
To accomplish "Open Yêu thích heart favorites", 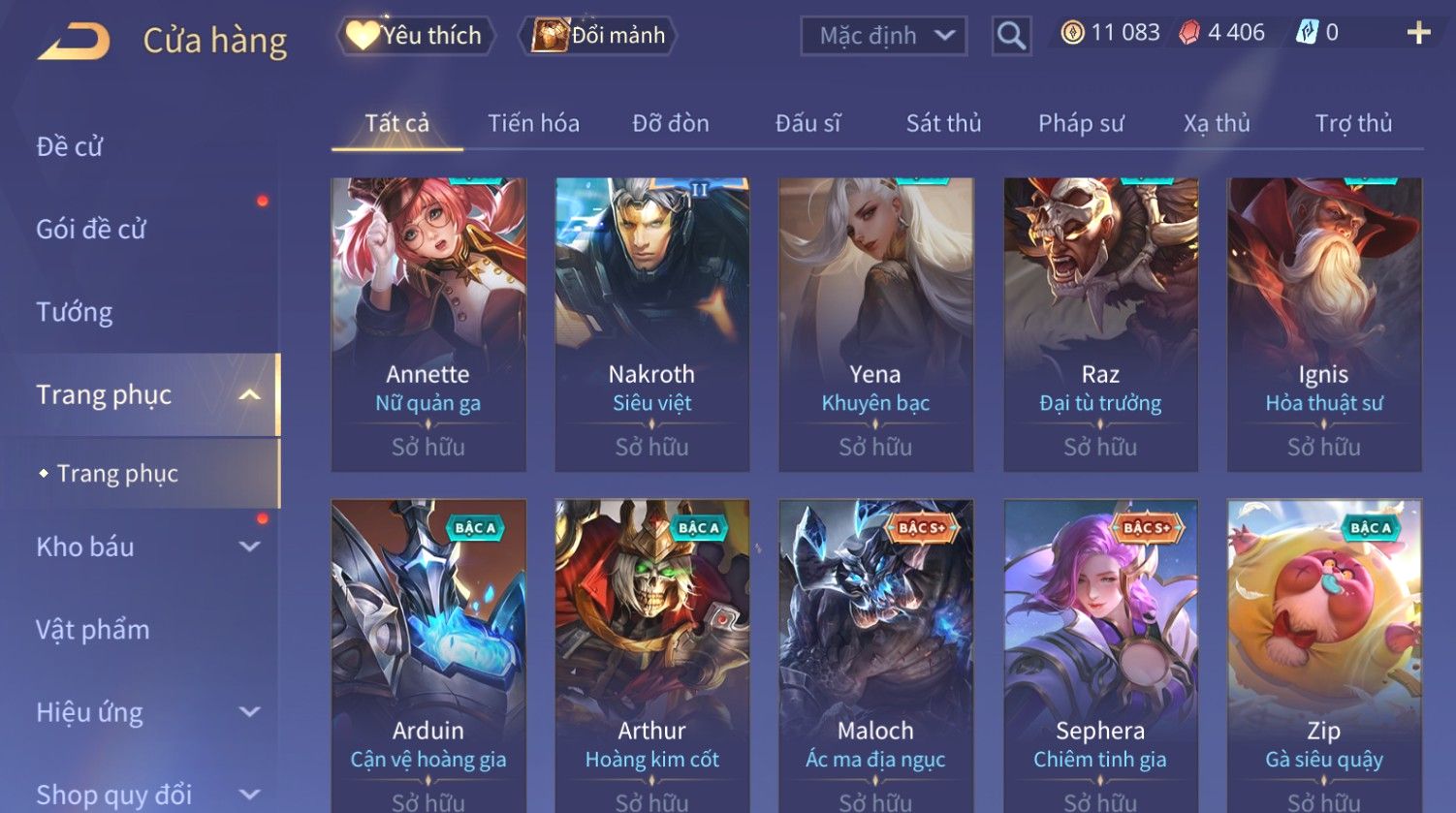I will [415, 36].
